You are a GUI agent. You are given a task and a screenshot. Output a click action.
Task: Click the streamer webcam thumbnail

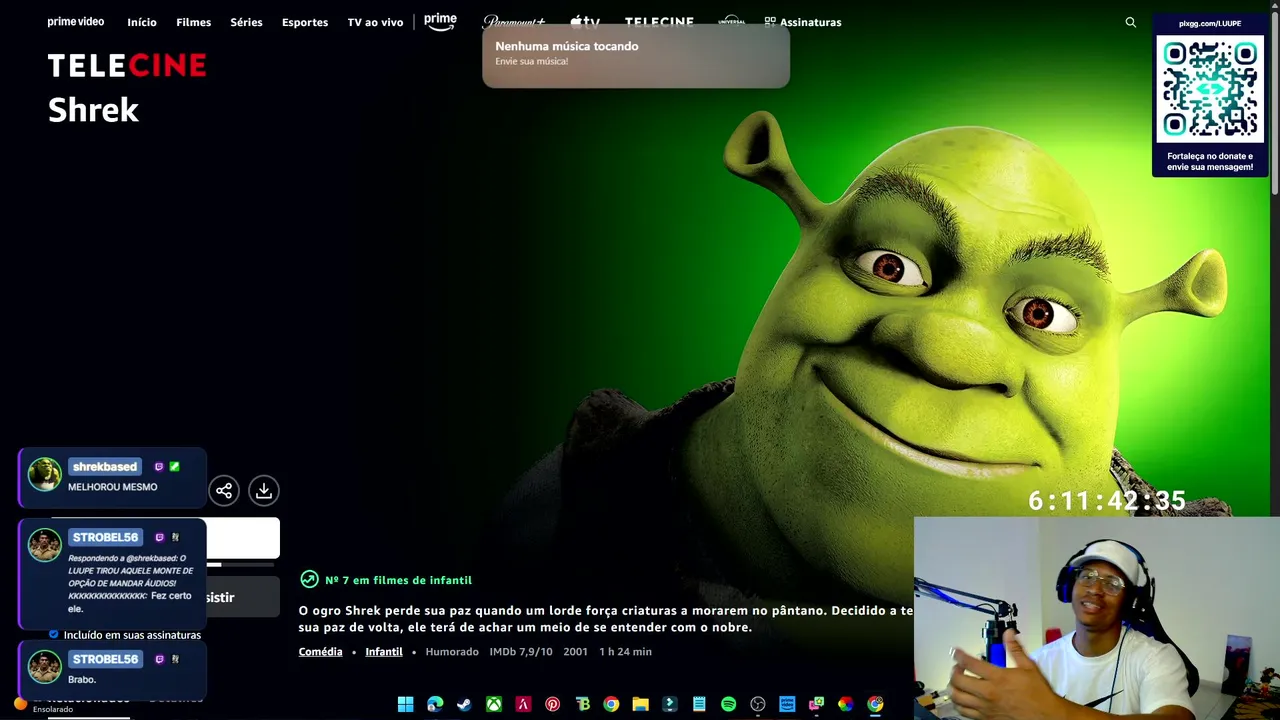click(1097, 618)
